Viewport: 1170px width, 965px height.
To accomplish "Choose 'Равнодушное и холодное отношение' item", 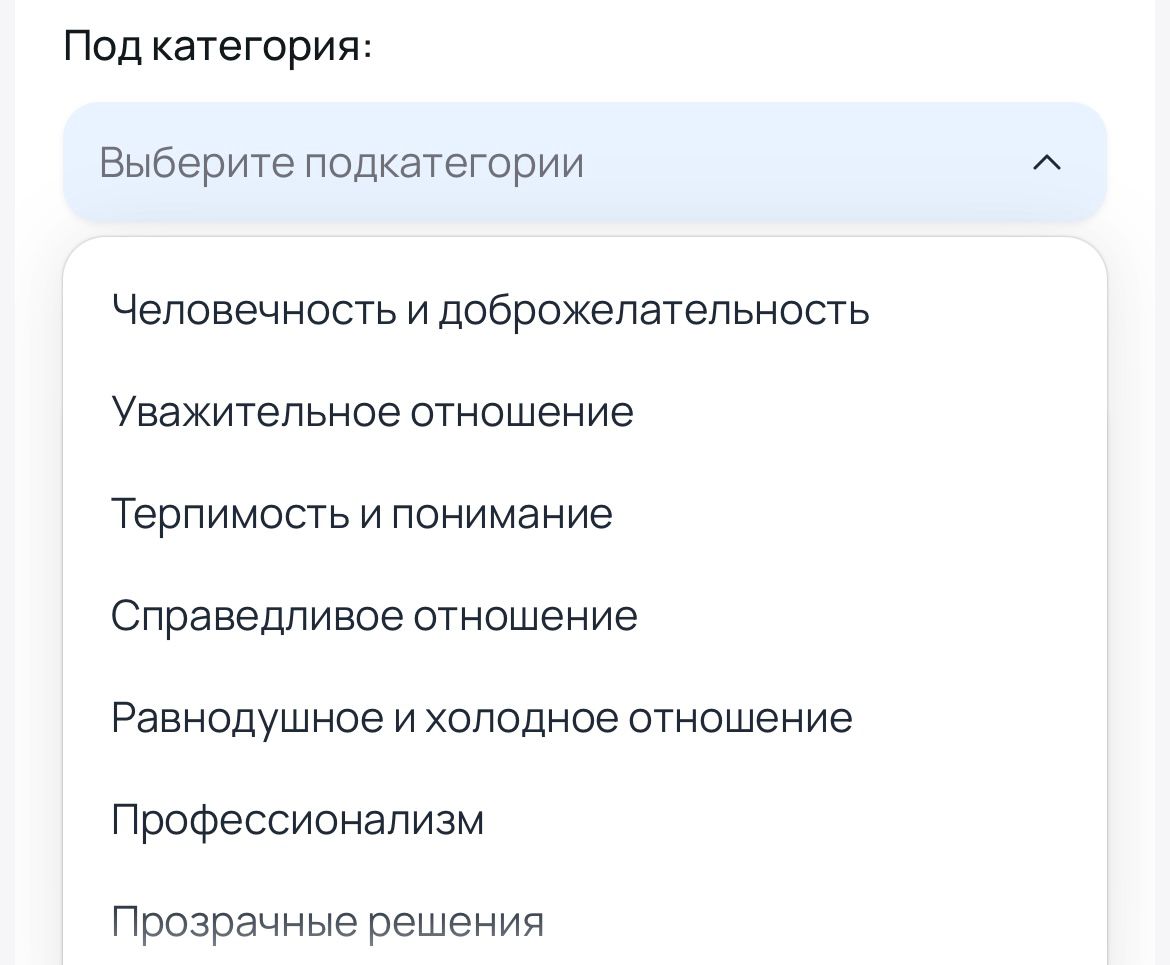I will pyautogui.click(x=481, y=718).
